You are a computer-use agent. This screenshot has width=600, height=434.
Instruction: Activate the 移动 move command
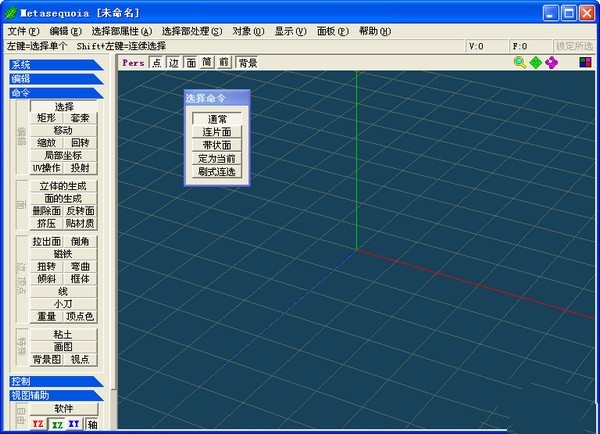pyautogui.click(x=64, y=131)
